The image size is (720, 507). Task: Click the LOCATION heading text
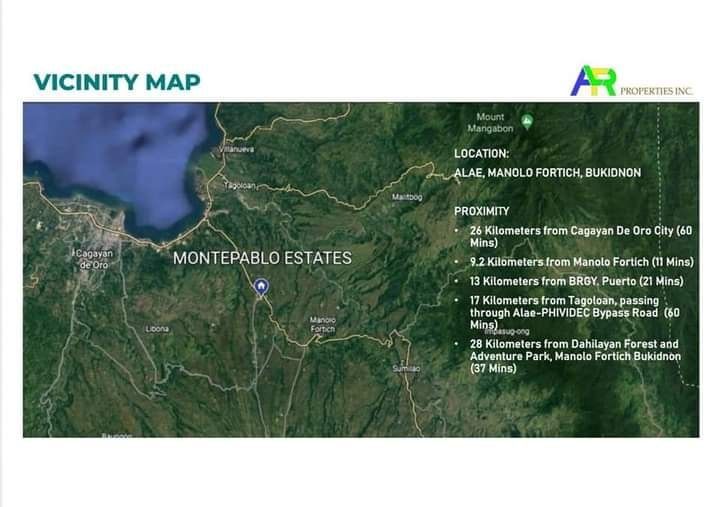coord(481,154)
